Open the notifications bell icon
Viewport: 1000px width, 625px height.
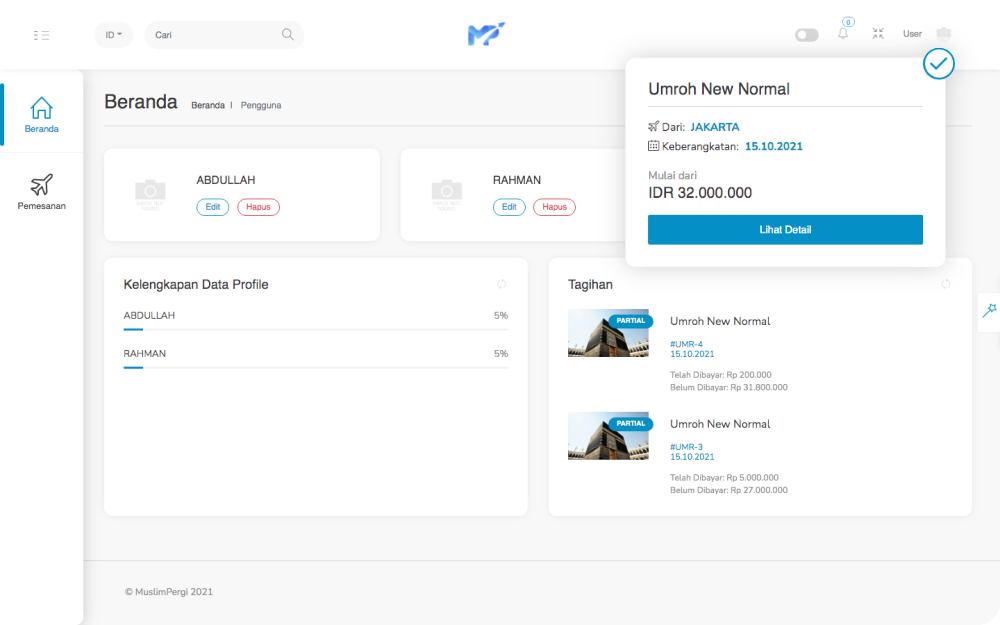tap(843, 34)
